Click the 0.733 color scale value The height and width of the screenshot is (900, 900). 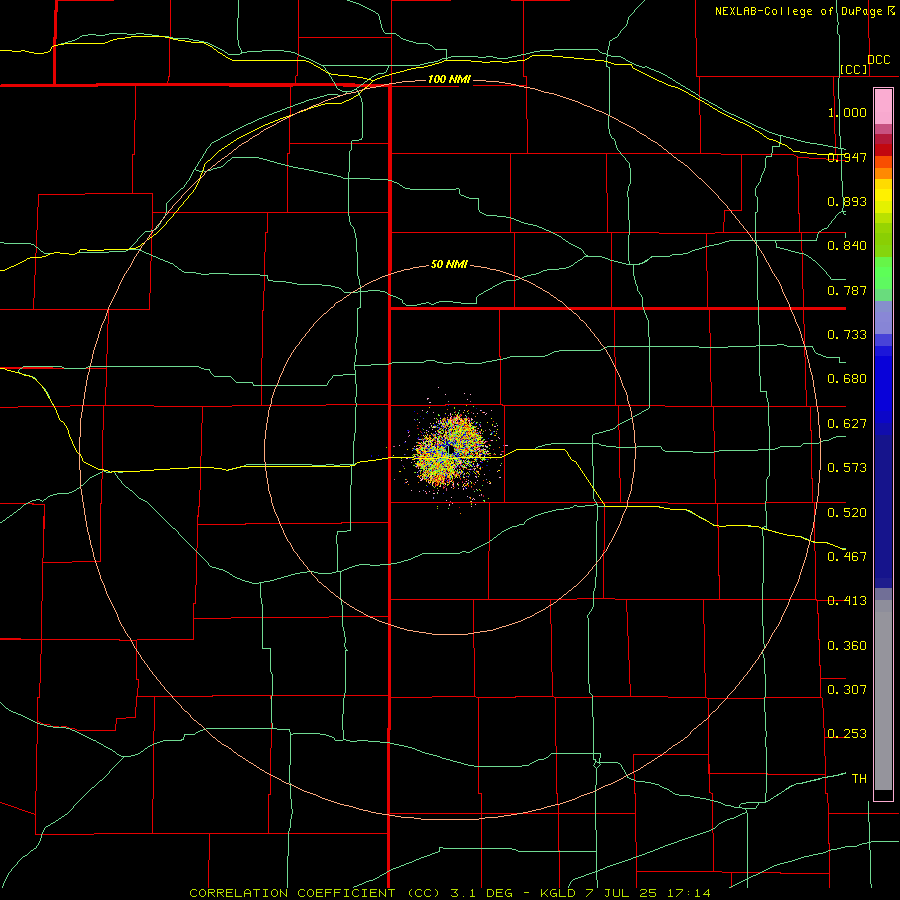click(x=847, y=335)
